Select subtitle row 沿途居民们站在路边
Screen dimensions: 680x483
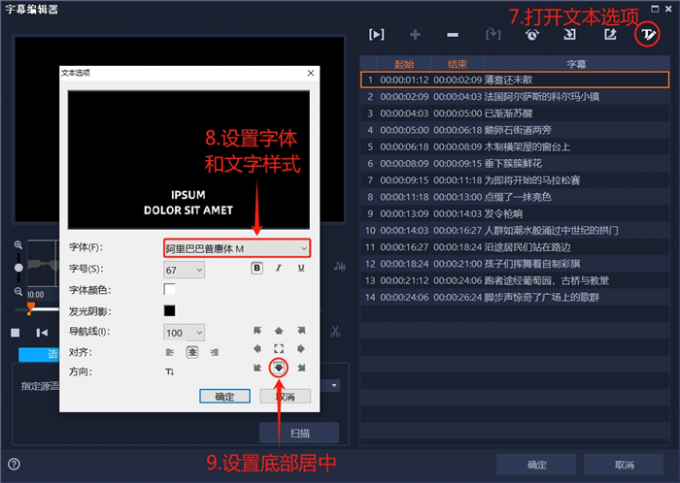tap(514, 247)
